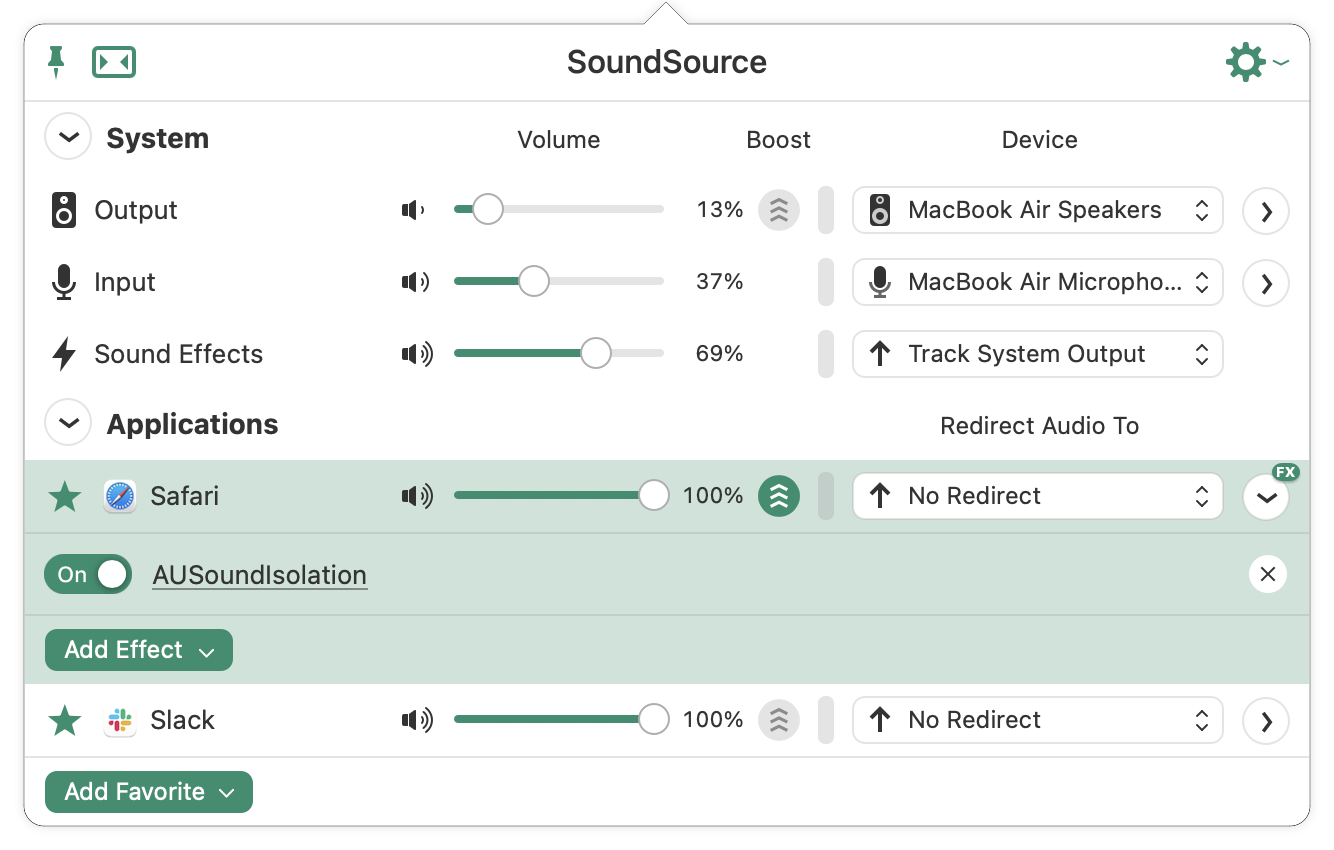Click the Safari application name
Image resolution: width=1334 pixels, height=850 pixels.
tap(185, 496)
